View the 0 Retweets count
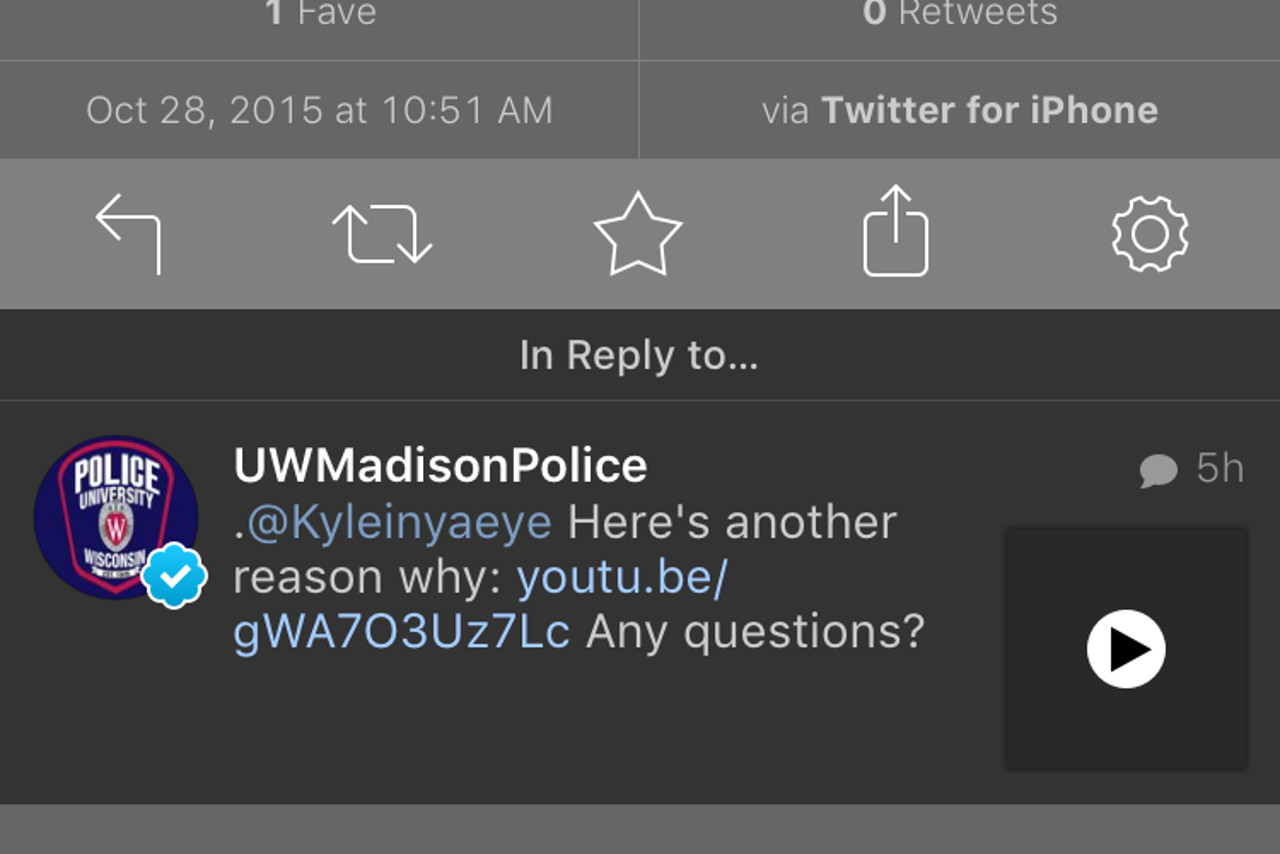 (x=960, y=13)
